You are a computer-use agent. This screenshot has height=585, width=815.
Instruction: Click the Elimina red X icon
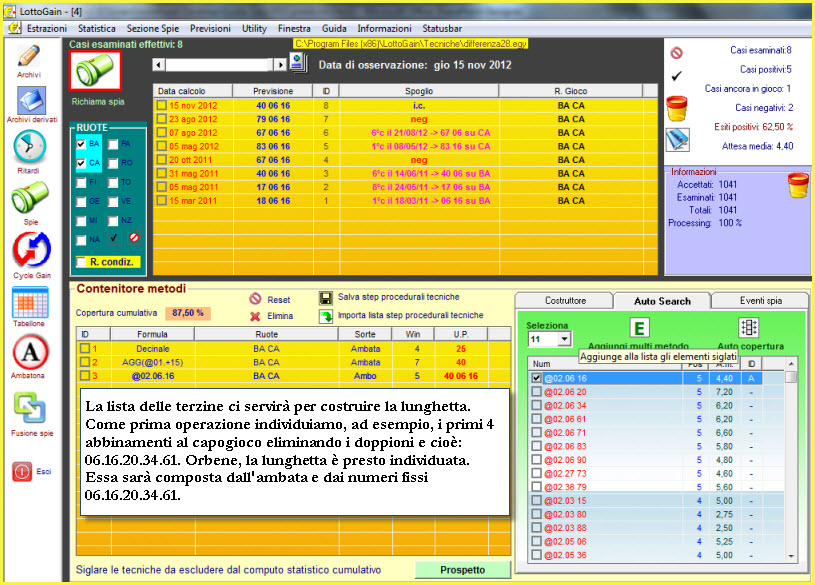pyautogui.click(x=255, y=316)
